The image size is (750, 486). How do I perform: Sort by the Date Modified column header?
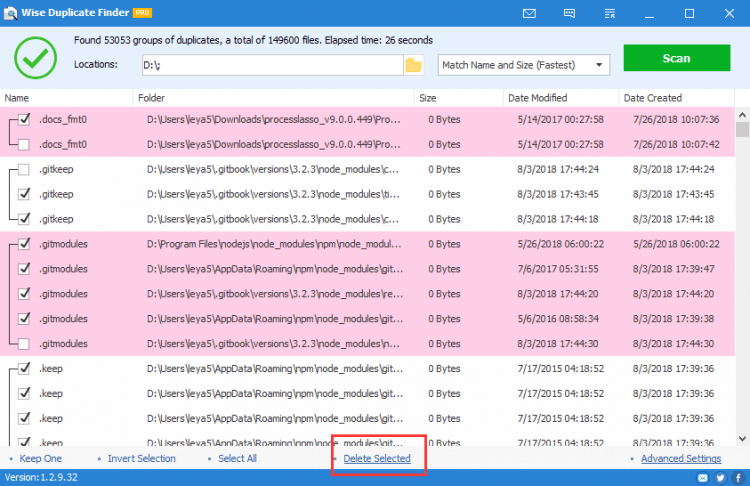561,98
